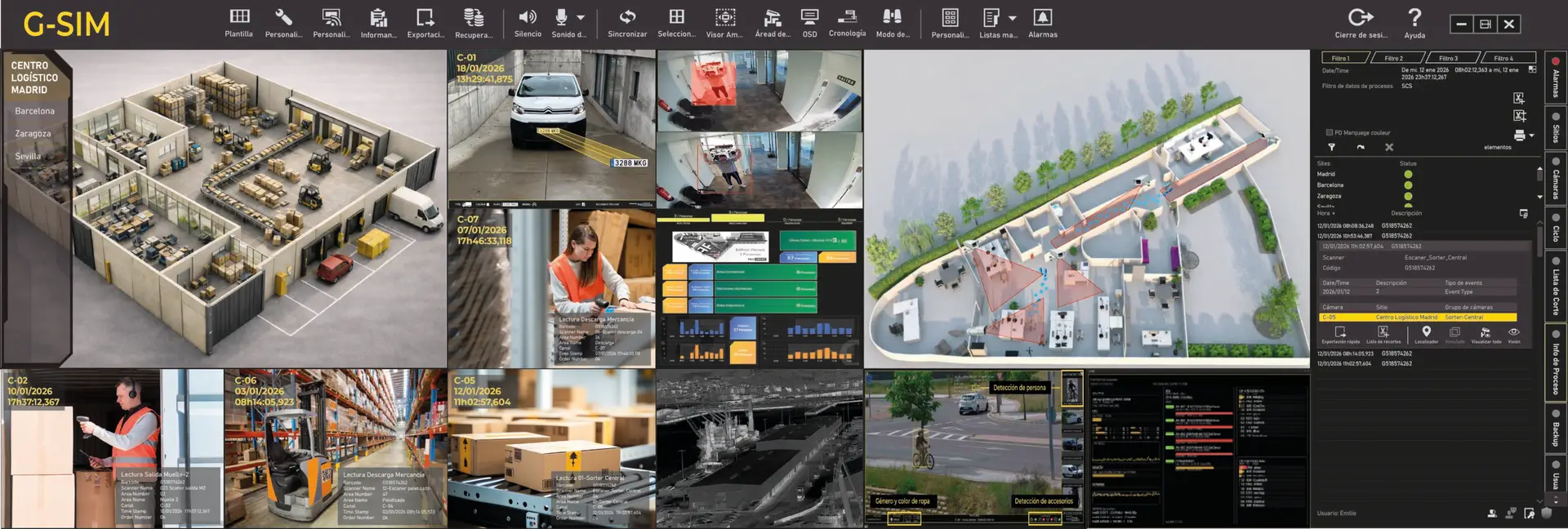Click the Localizador pin icon
This screenshot has width=1568, height=529.
(x=1426, y=332)
